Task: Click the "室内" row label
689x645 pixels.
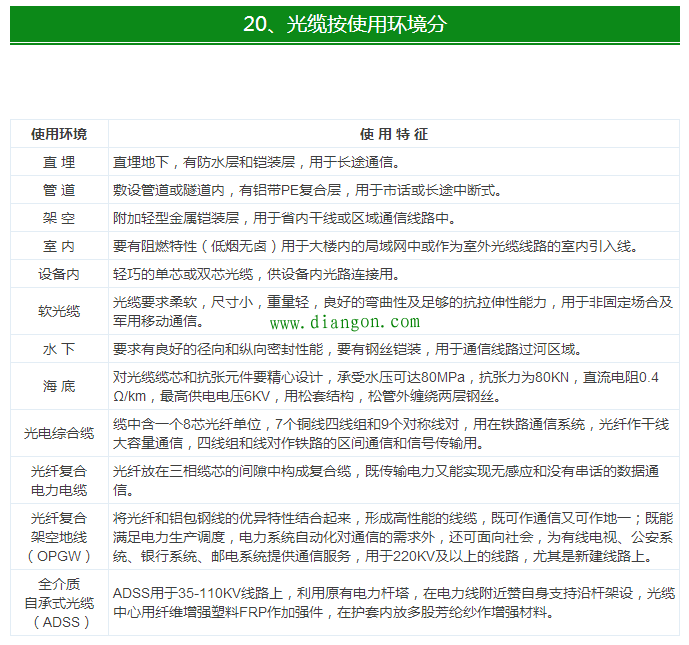Action: 58,246
